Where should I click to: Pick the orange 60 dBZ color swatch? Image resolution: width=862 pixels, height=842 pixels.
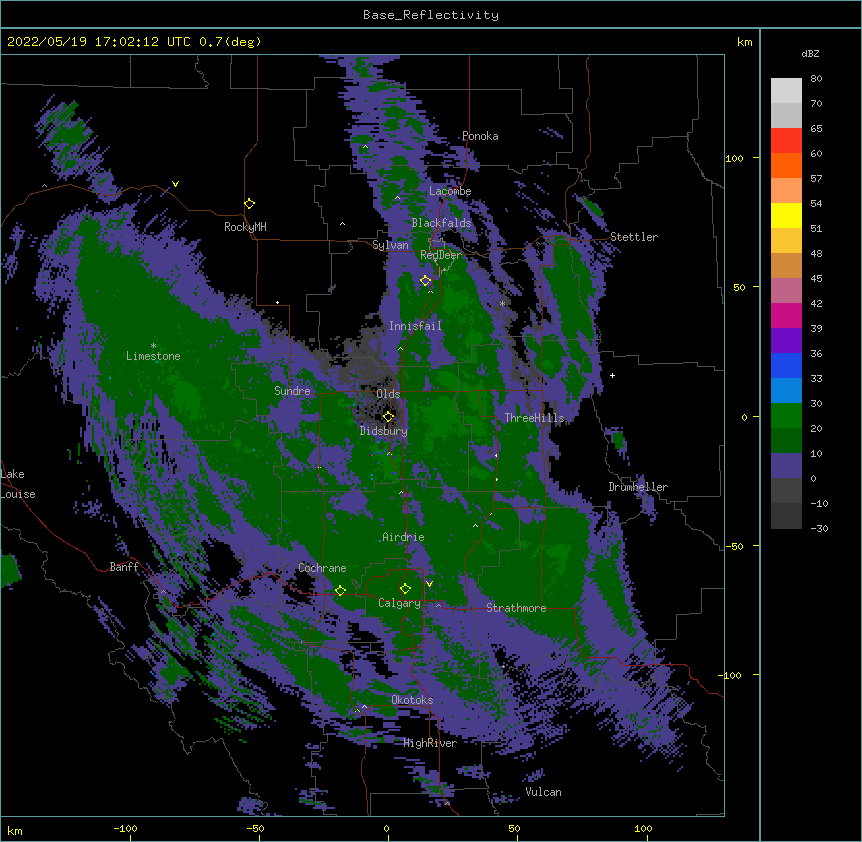(x=786, y=165)
